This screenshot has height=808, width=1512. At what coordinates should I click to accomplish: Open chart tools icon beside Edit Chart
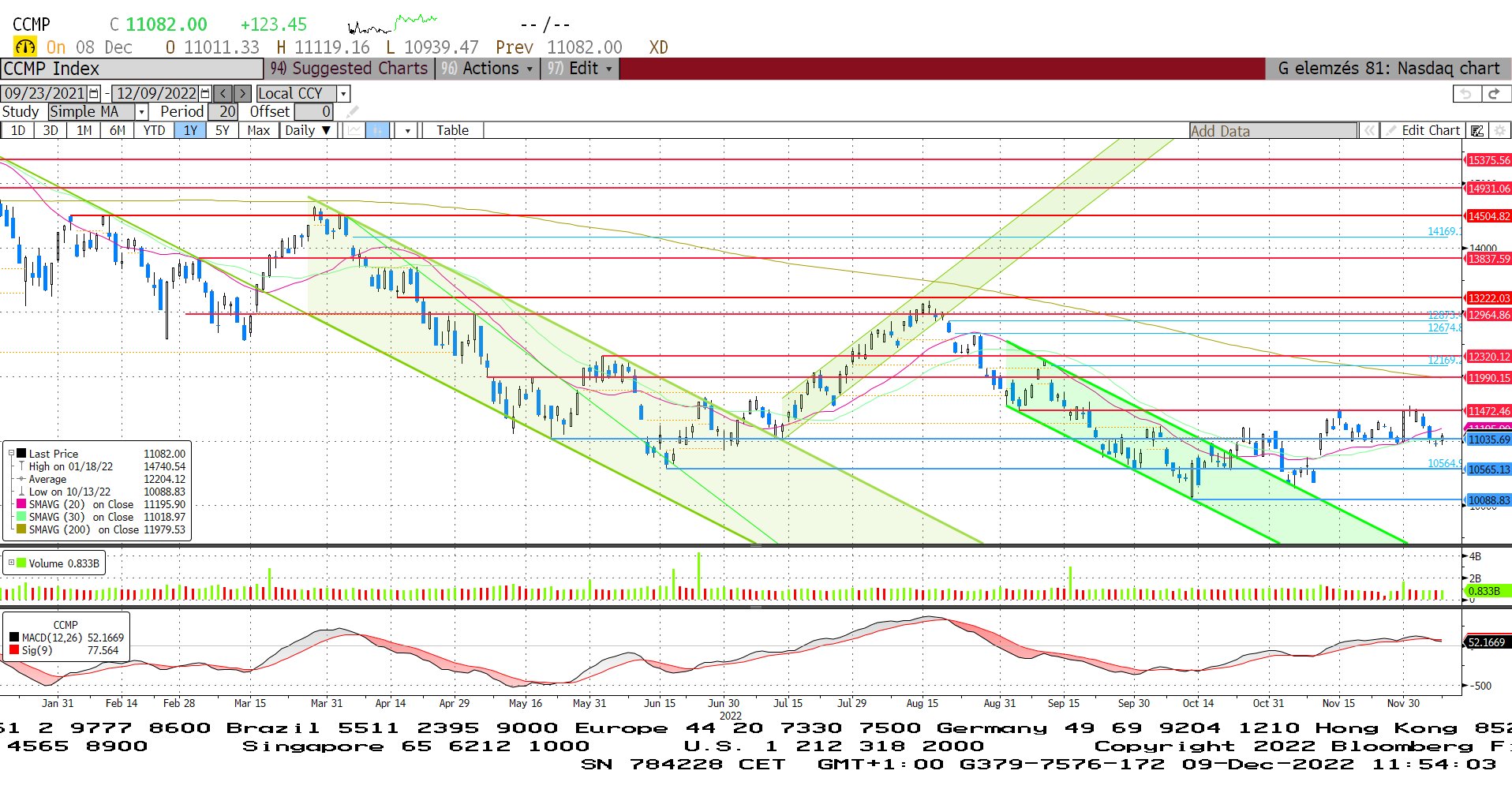[1477, 131]
